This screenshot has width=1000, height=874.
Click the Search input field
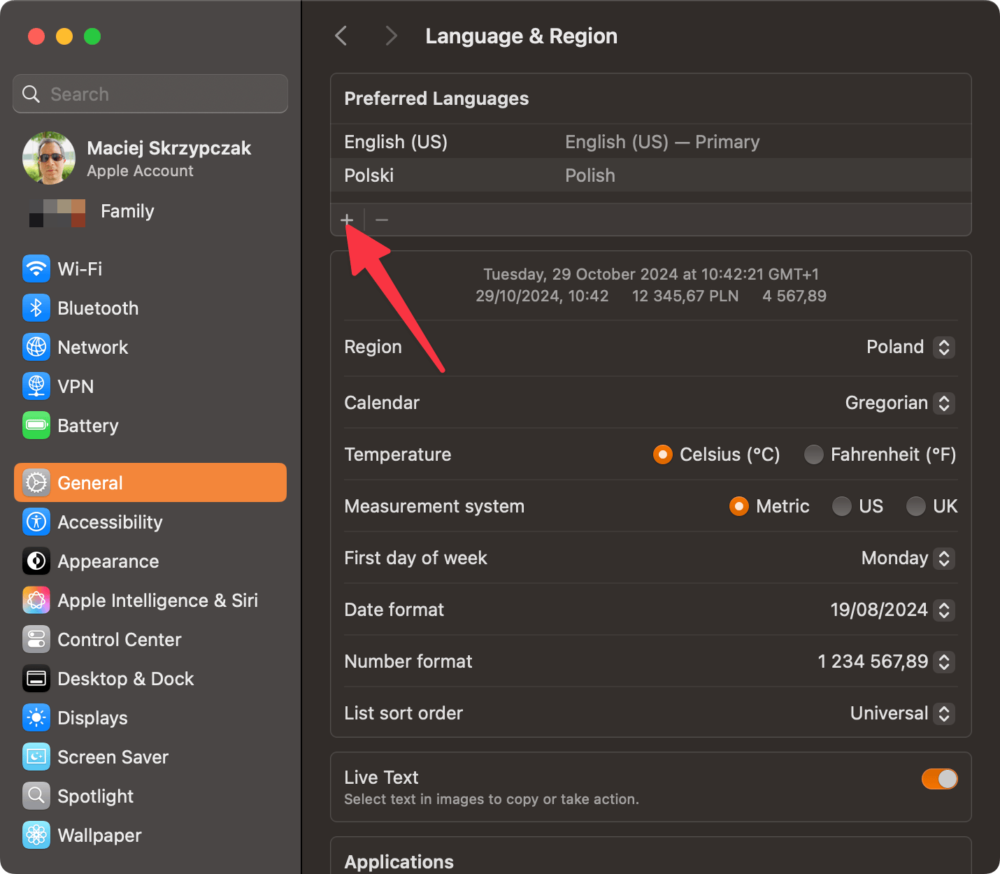pyautogui.click(x=150, y=94)
